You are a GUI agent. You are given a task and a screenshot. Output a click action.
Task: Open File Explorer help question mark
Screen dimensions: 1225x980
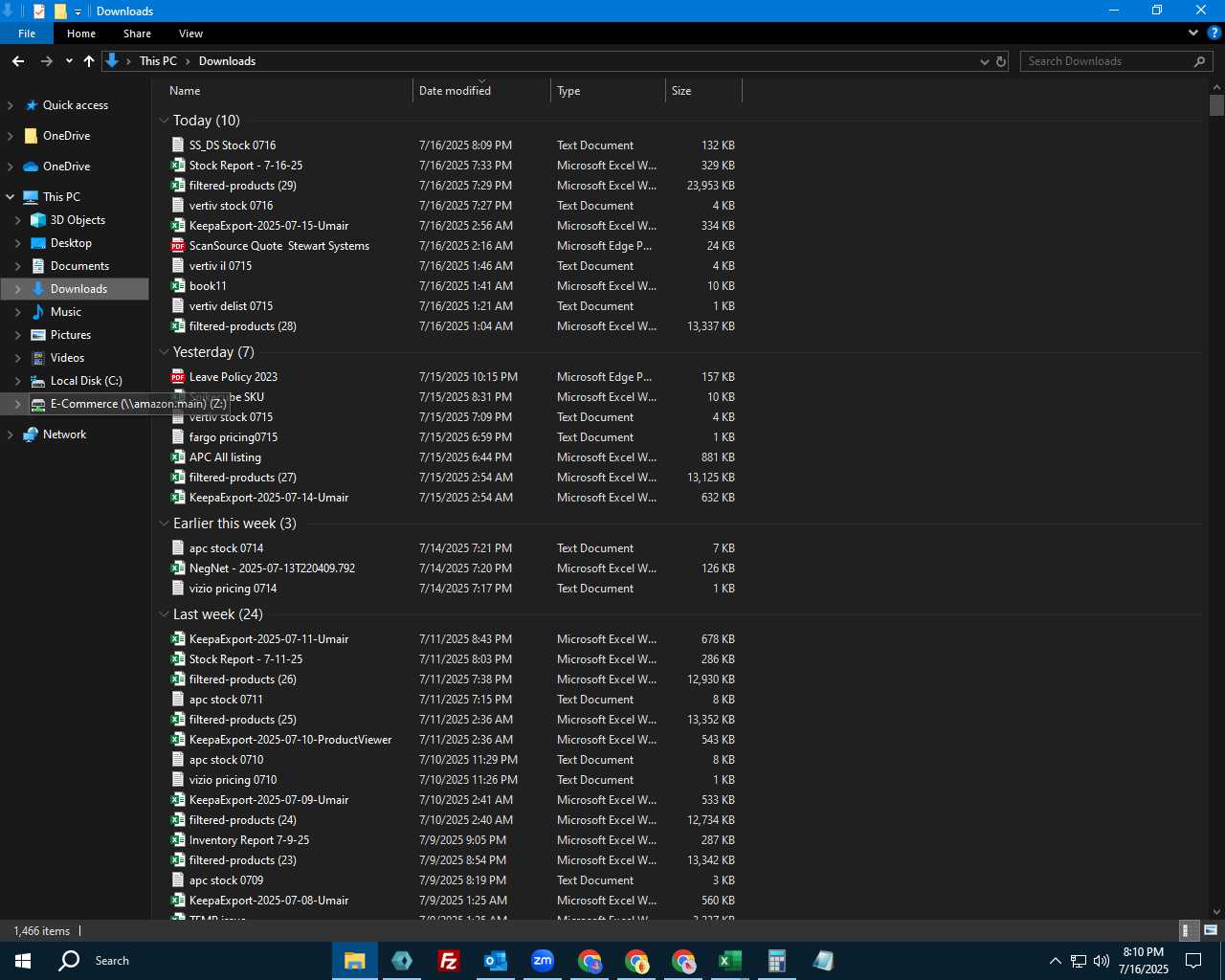click(1214, 33)
